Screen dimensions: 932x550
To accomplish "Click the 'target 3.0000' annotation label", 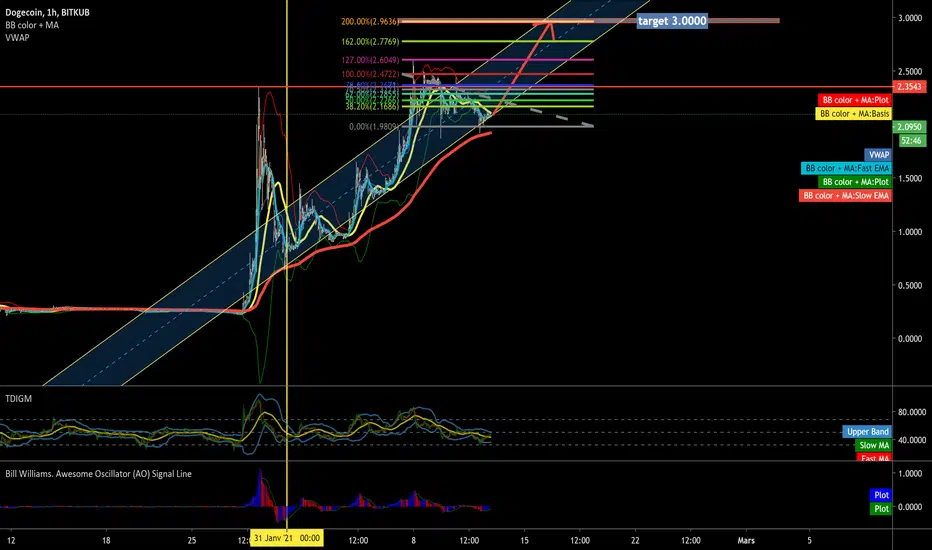I will [x=672, y=21].
